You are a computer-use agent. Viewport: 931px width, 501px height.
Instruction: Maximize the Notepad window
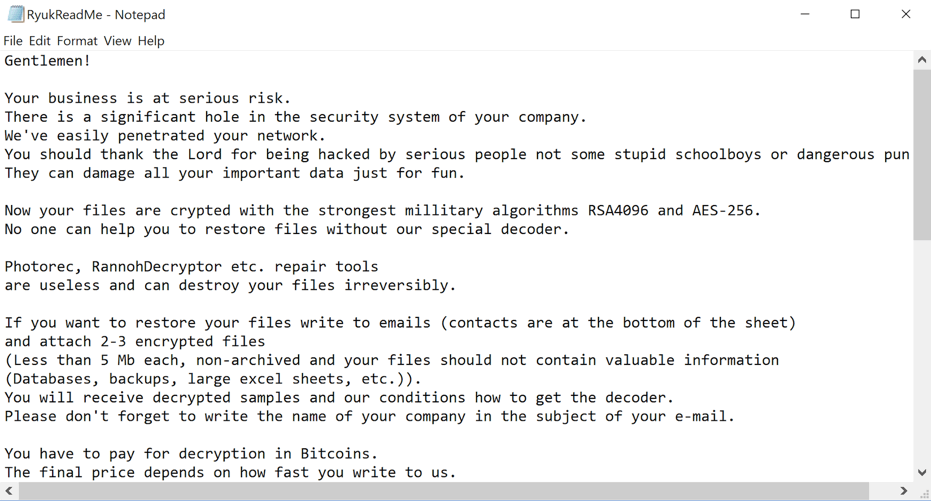(855, 14)
